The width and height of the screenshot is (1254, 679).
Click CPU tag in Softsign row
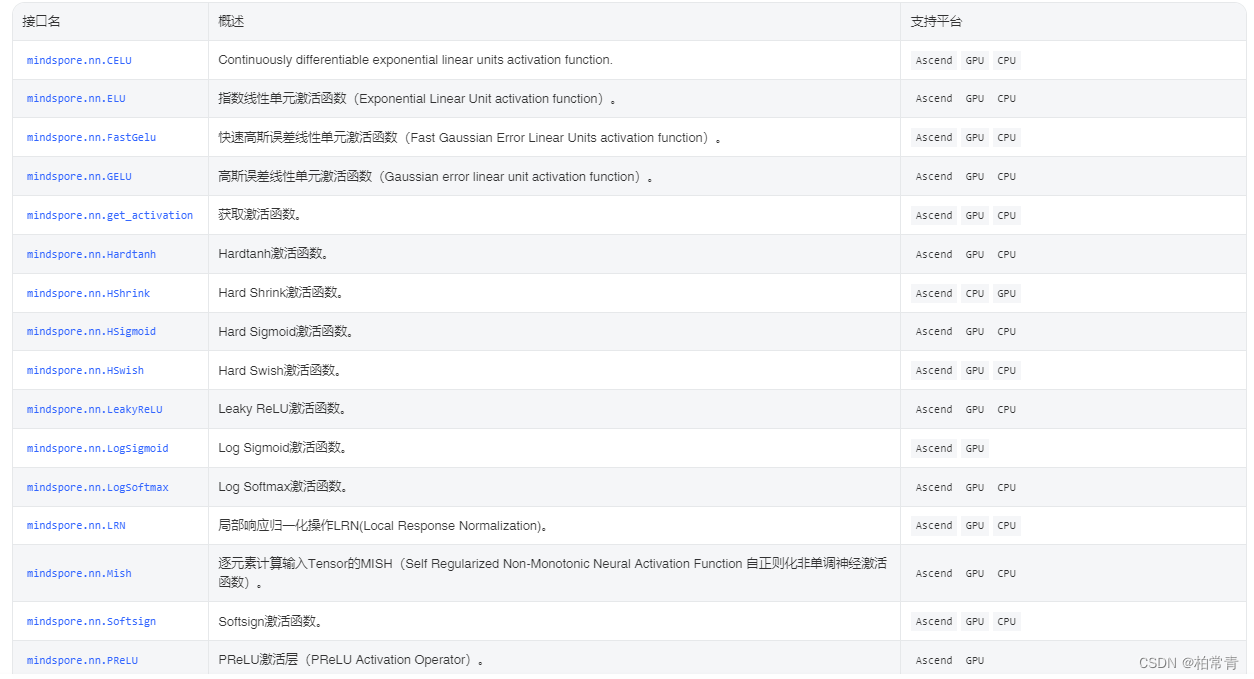1007,622
